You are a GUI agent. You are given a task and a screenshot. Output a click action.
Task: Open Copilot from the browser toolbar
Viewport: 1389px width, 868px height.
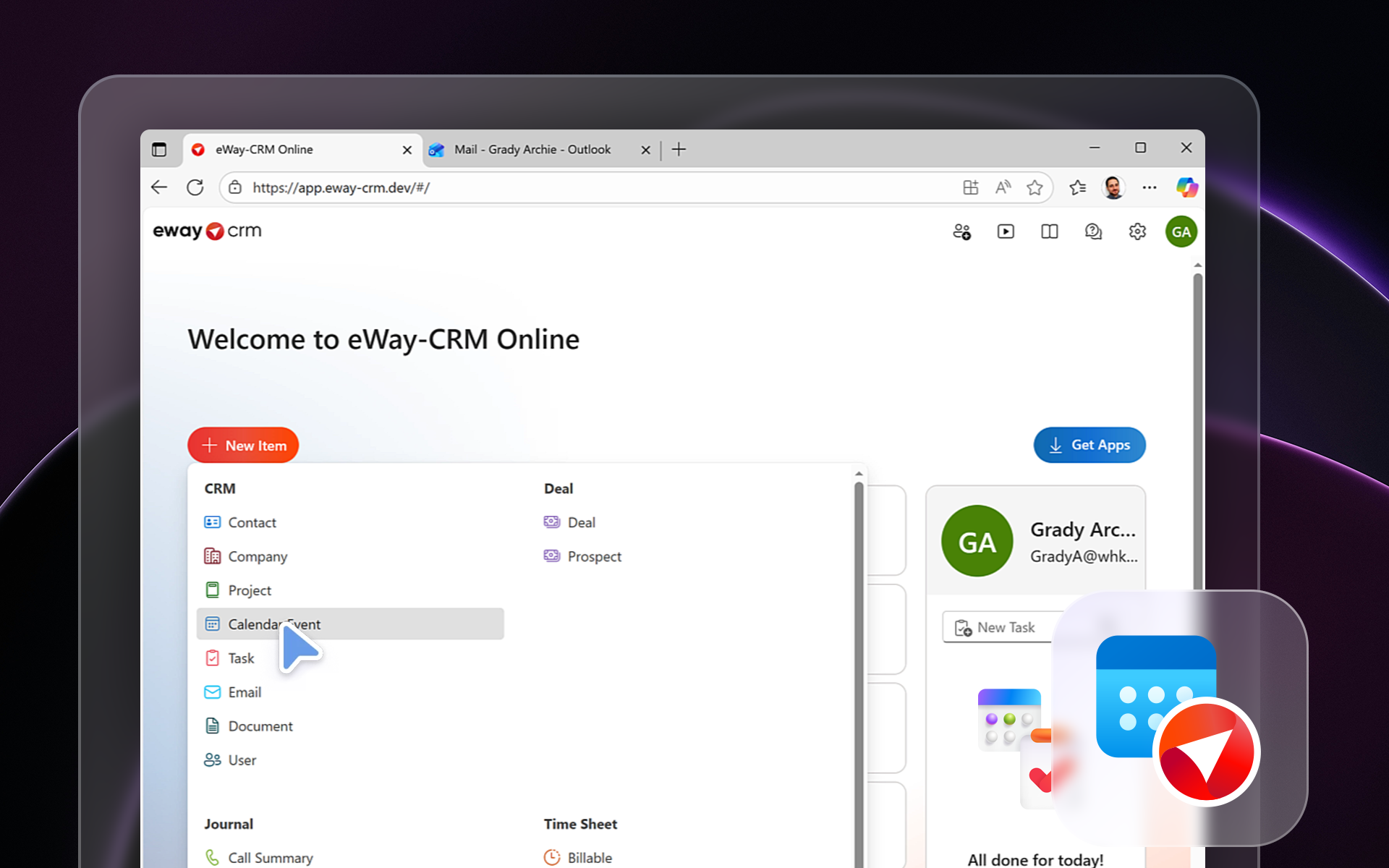[1186, 187]
